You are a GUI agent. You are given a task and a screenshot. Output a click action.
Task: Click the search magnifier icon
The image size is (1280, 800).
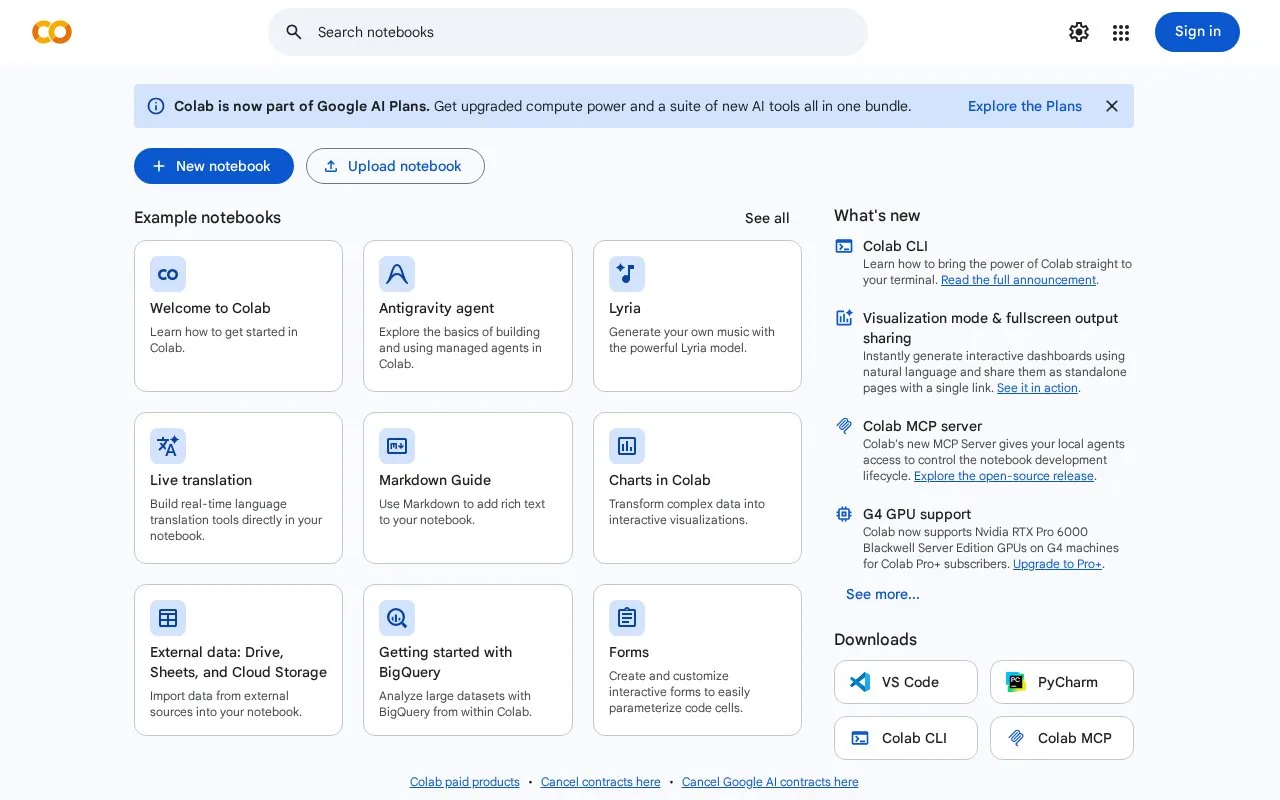coord(294,32)
